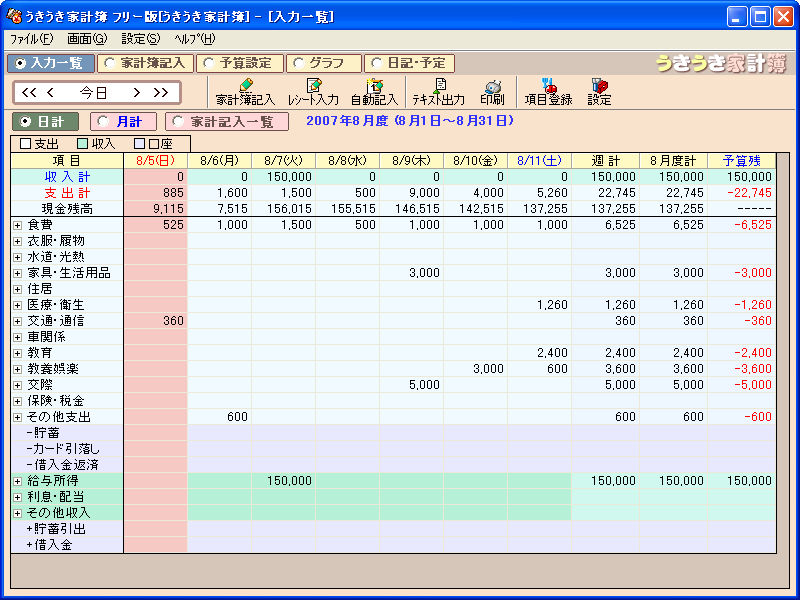Switch to 家計簿記入 radio tab

point(145,63)
